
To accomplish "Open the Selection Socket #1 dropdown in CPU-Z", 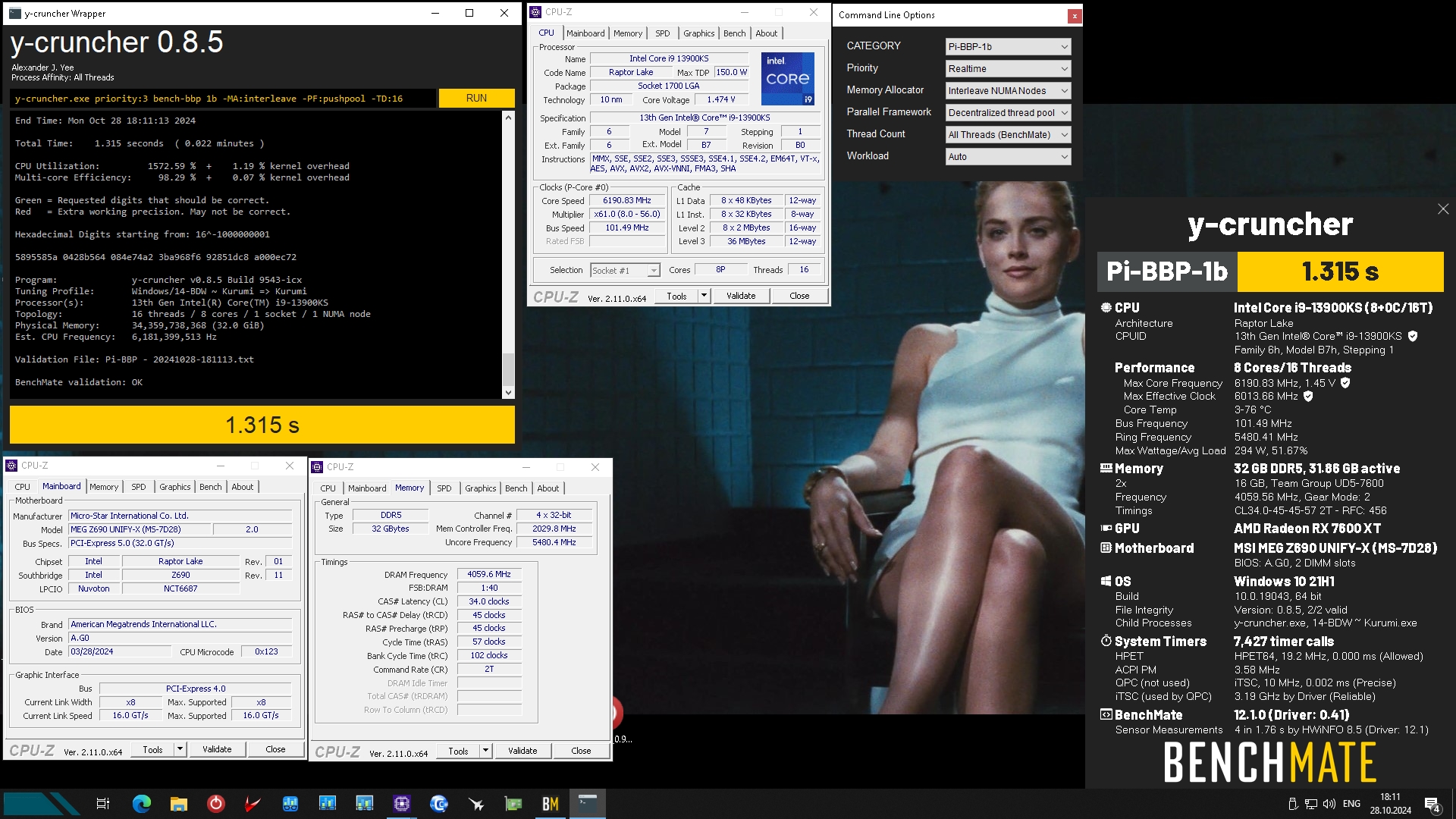I will (x=625, y=271).
